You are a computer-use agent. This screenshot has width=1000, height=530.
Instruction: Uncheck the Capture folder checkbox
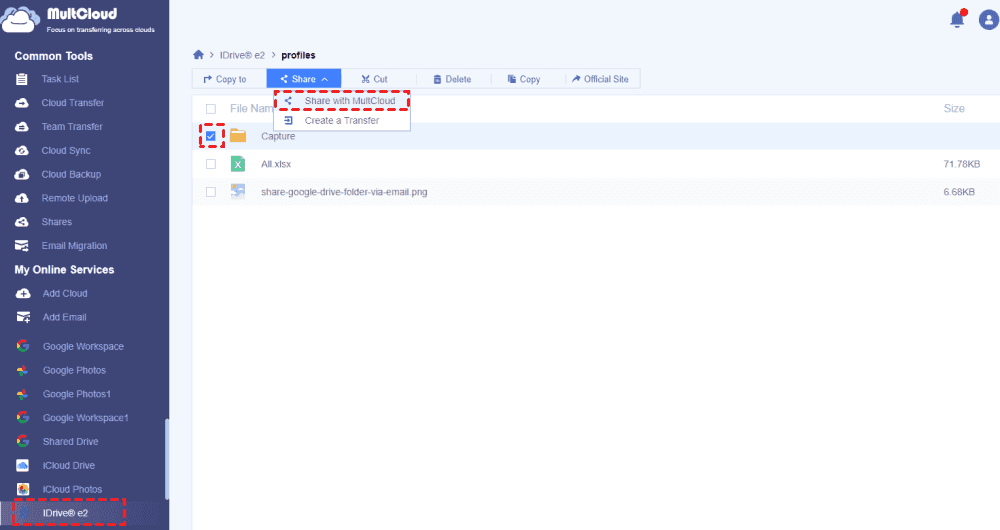210,136
